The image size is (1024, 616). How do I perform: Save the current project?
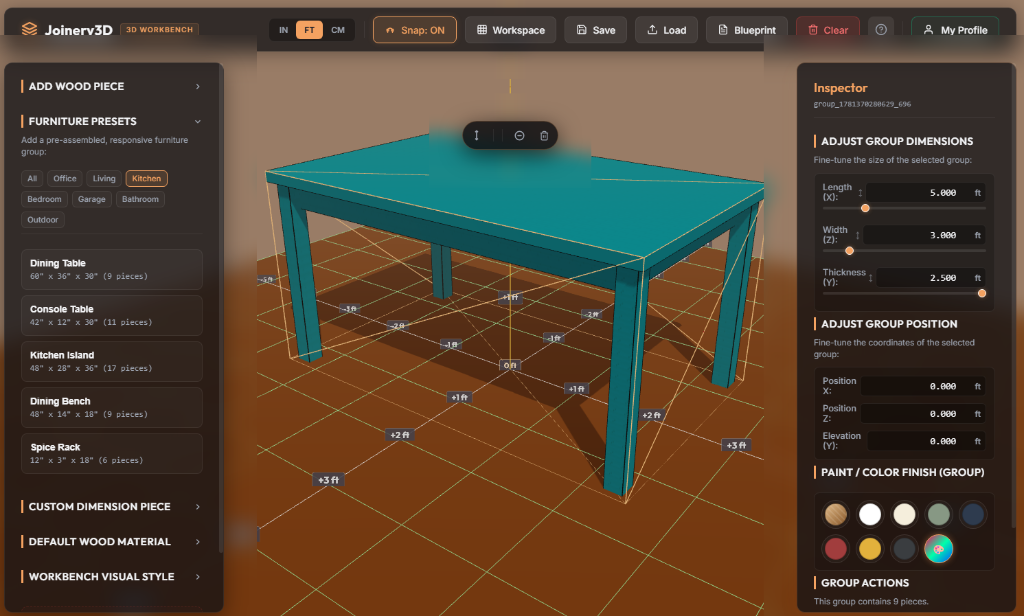[x=596, y=30]
